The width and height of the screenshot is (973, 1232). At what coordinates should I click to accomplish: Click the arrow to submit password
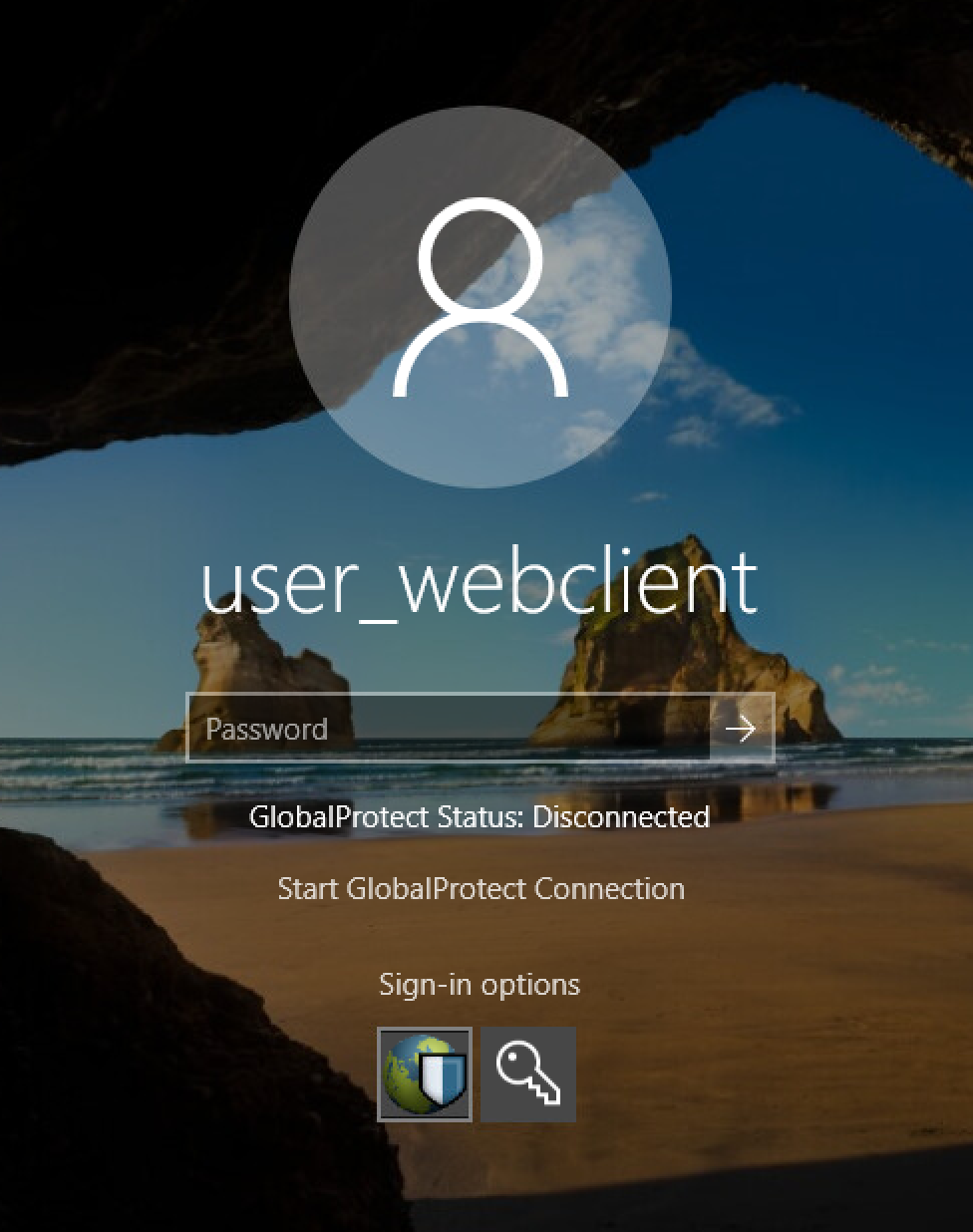point(741,729)
